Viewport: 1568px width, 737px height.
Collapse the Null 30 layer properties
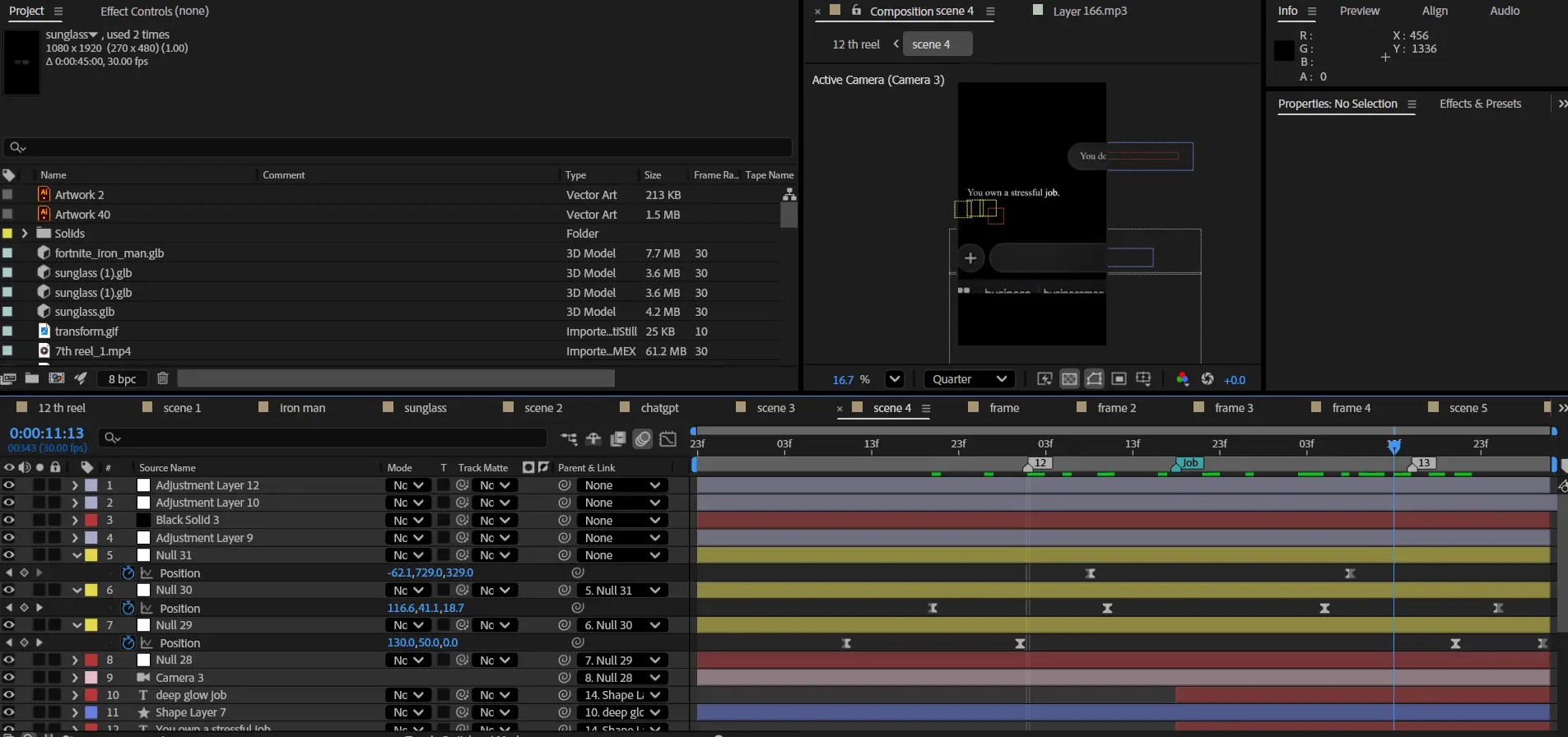click(77, 591)
